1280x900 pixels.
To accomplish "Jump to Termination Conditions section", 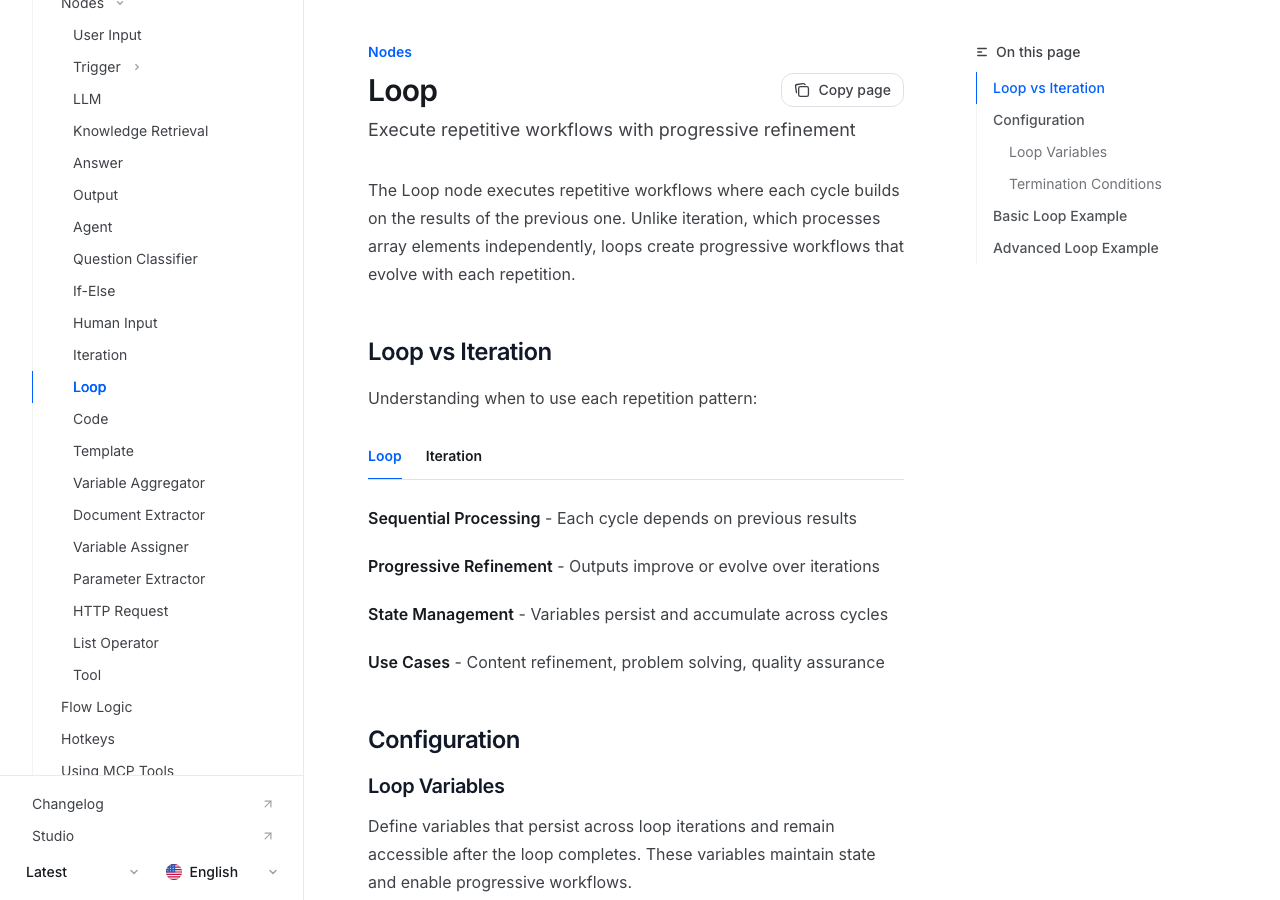I will 1085,184.
